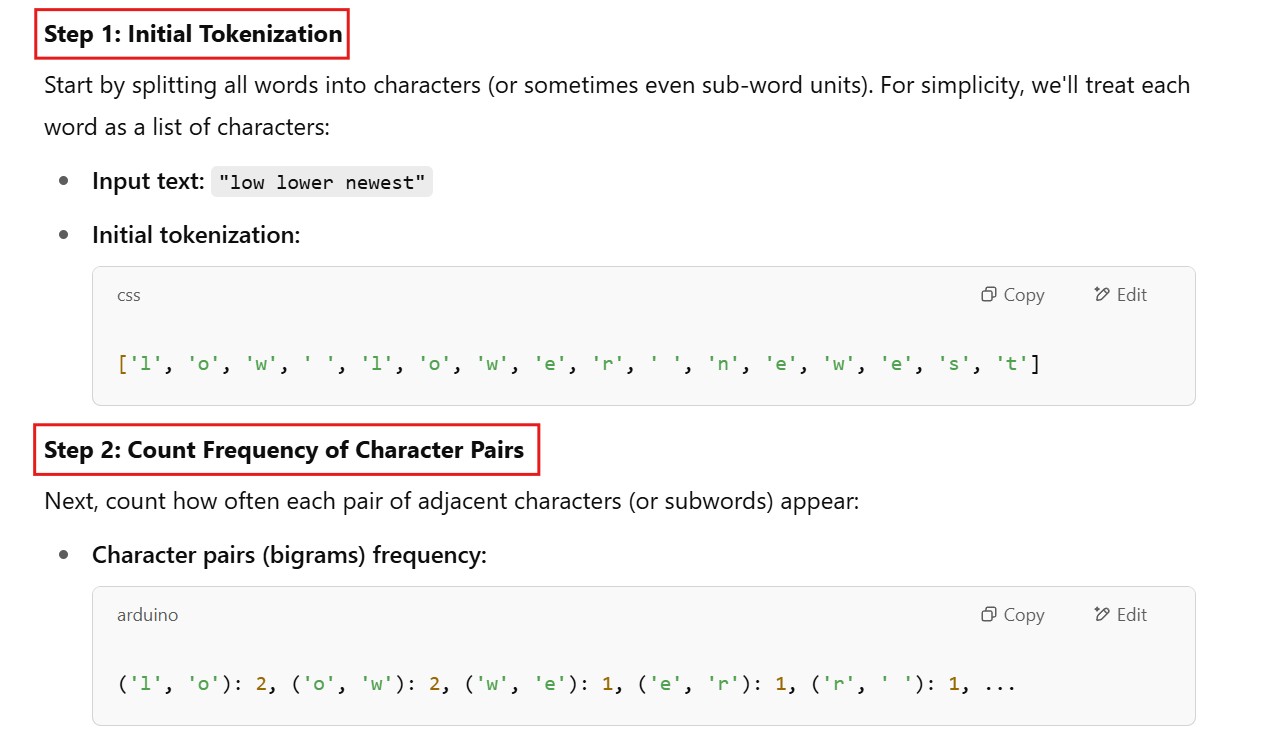The image size is (1274, 749).
Task: Click the copy icon in the css code block
Action: point(988,295)
